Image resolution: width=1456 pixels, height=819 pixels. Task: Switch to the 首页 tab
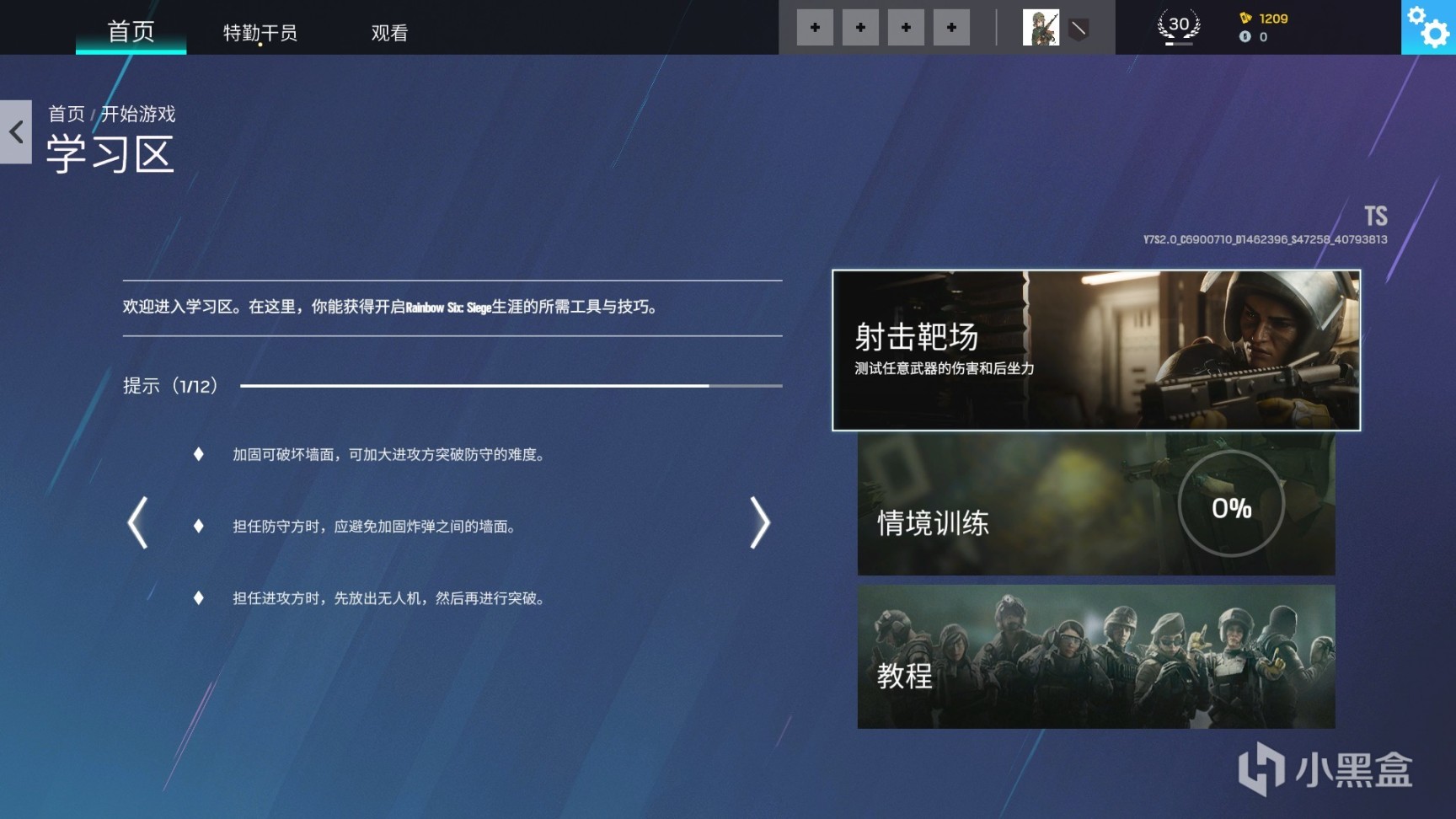[131, 31]
